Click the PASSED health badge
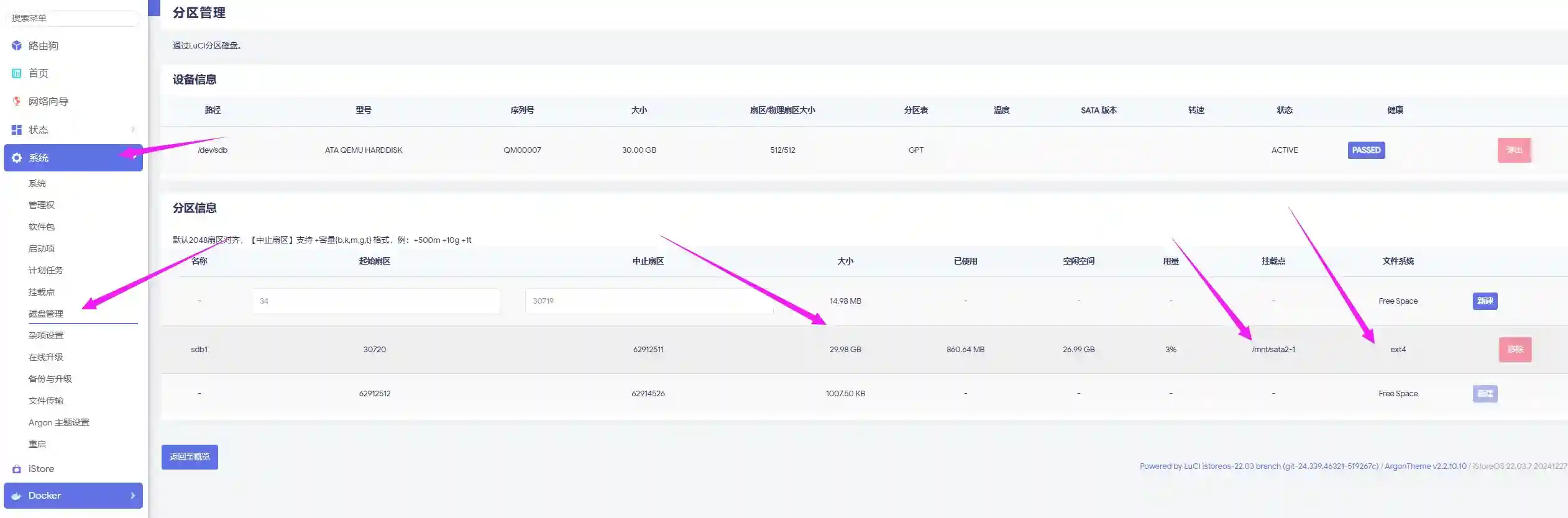The width and height of the screenshot is (1568, 518). point(1366,150)
